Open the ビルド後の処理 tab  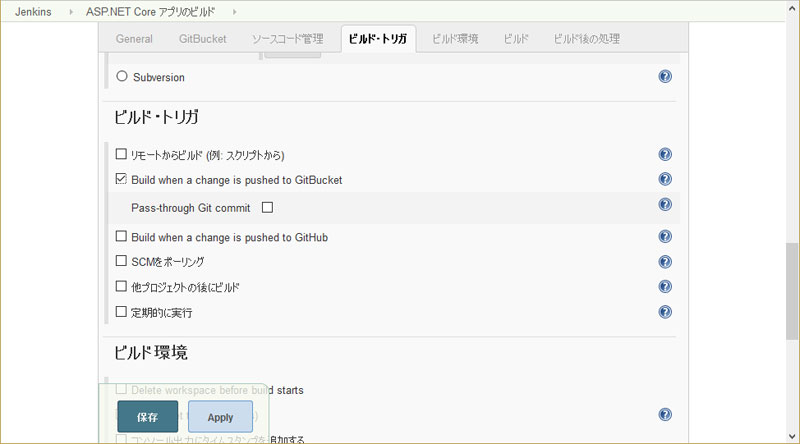587,39
